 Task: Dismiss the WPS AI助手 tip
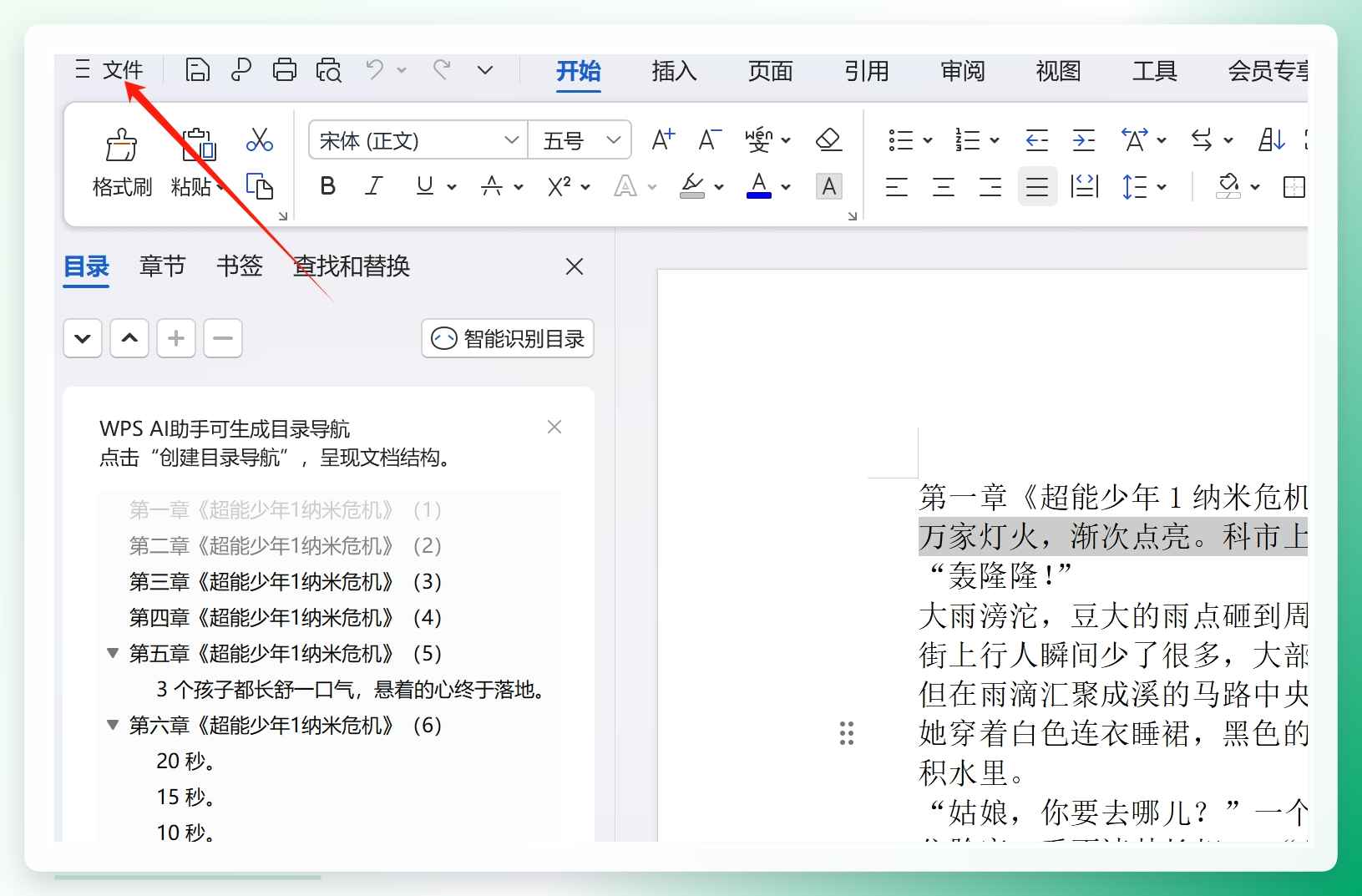[554, 427]
